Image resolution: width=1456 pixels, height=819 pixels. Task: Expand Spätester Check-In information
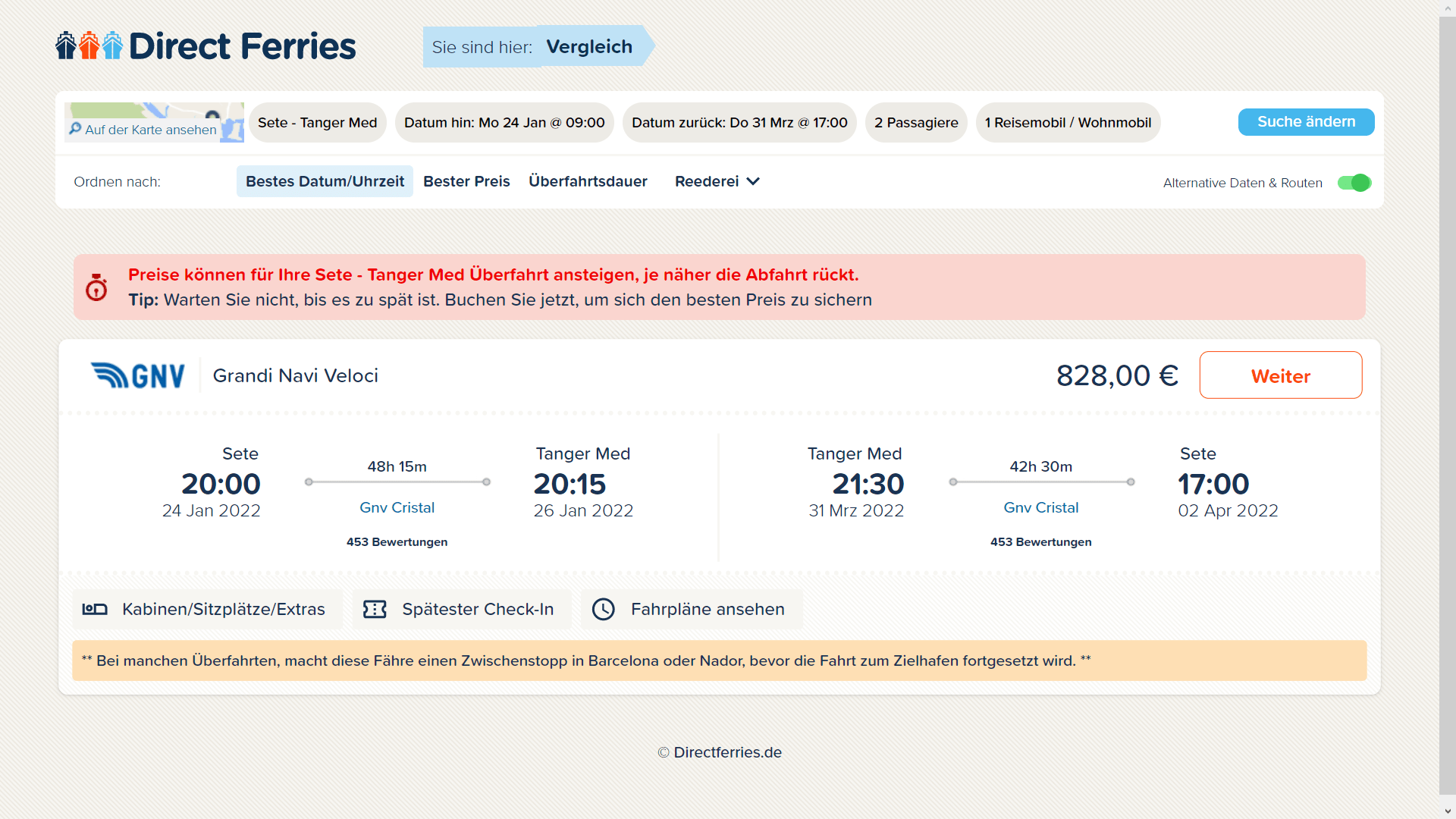(x=478, y=609)
